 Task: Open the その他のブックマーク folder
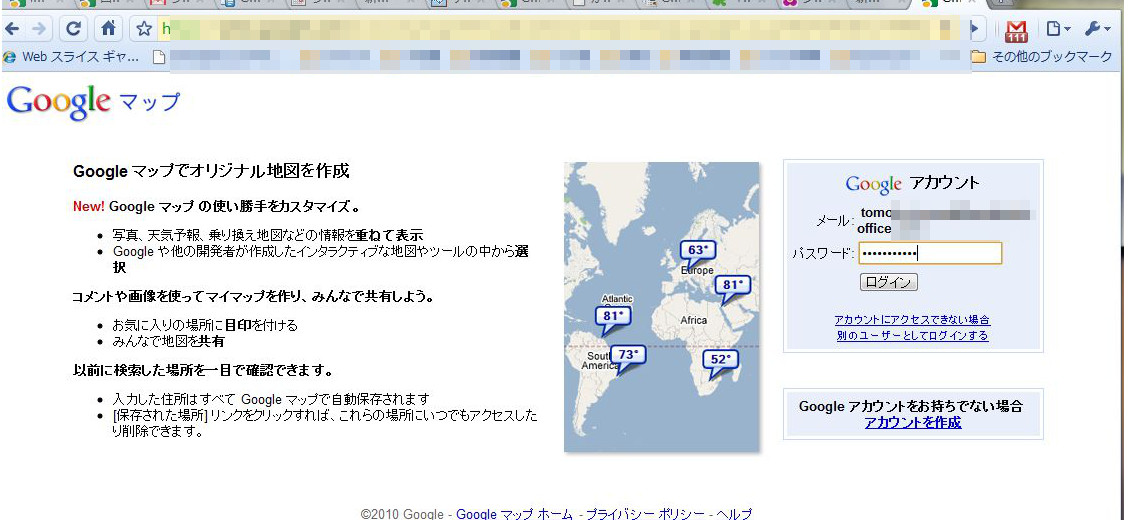click(1041, 56)
